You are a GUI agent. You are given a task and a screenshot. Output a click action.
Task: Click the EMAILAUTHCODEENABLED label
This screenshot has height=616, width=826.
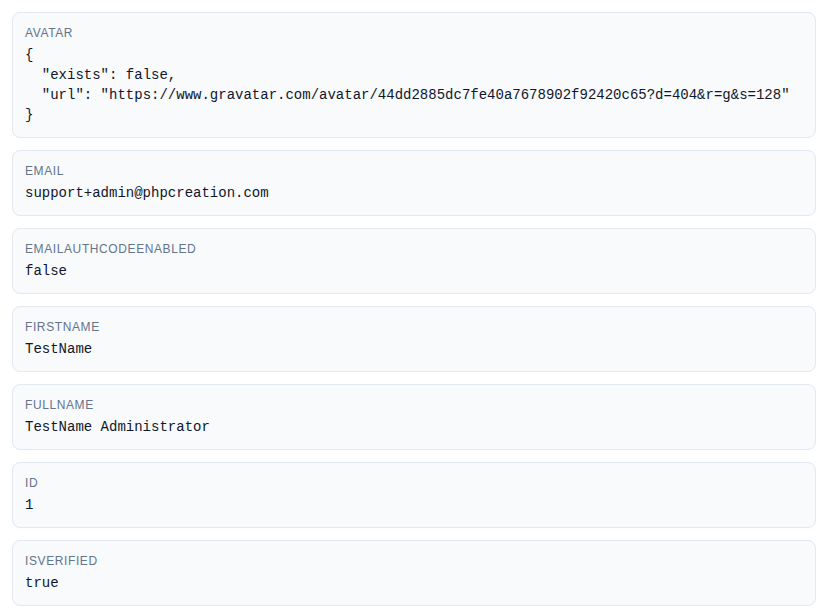tap(110, 249)
